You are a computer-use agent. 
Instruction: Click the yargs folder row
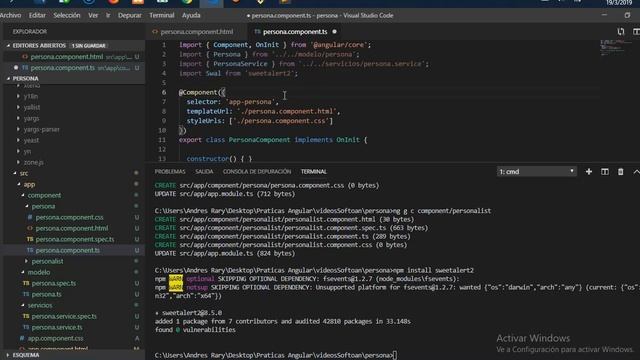(x=73, y=118)
